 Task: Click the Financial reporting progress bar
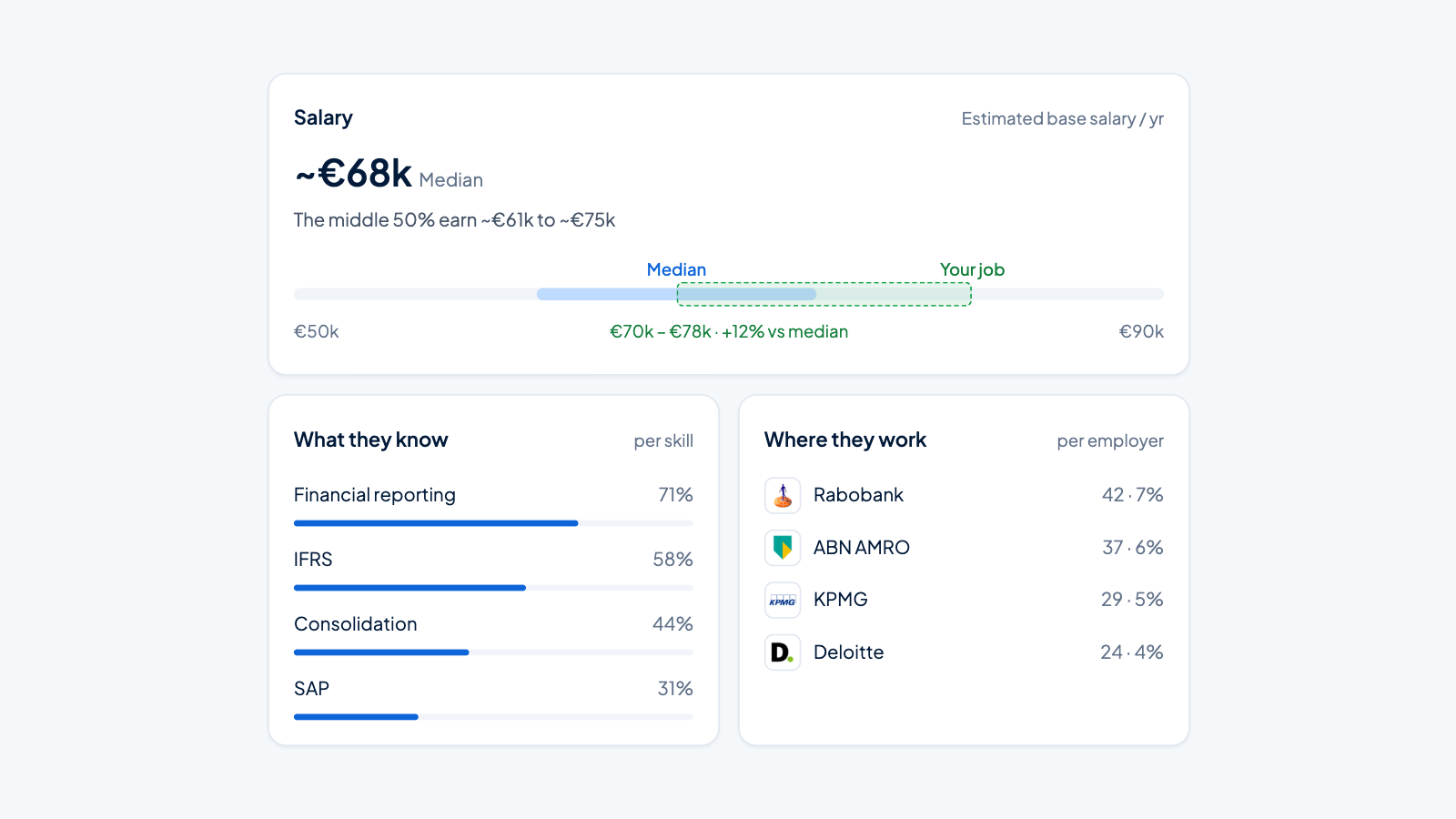point(493,523)
